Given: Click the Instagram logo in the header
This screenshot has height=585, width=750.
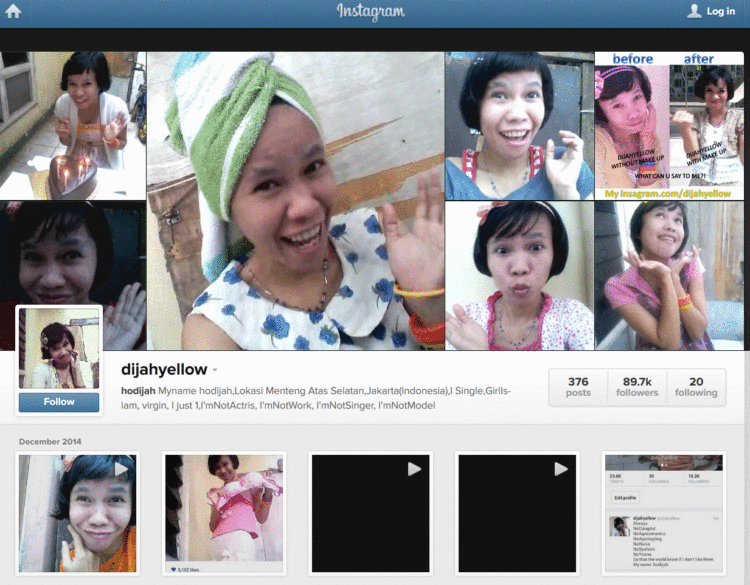Looking at the screenshot, I should tap(371, 12).
